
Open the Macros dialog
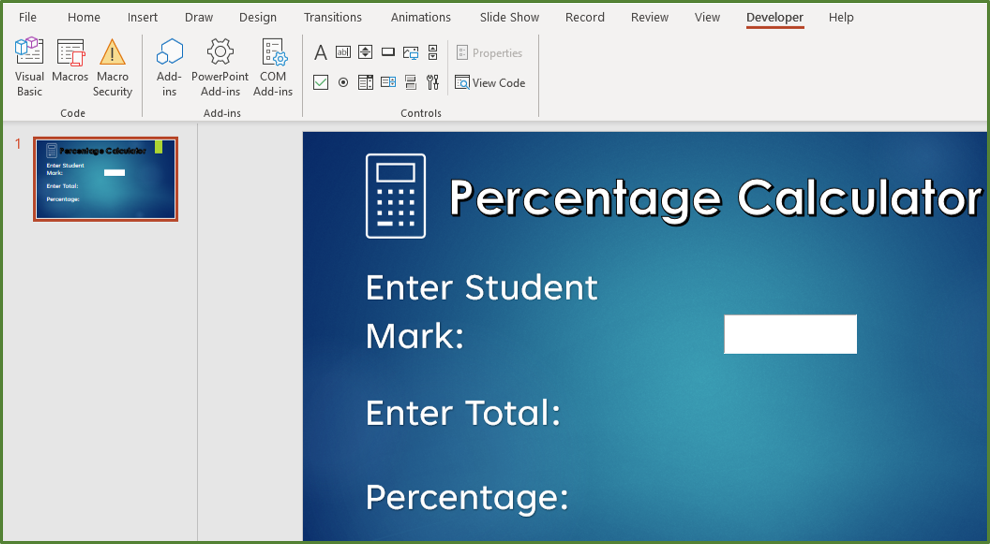tap(70, 61)
